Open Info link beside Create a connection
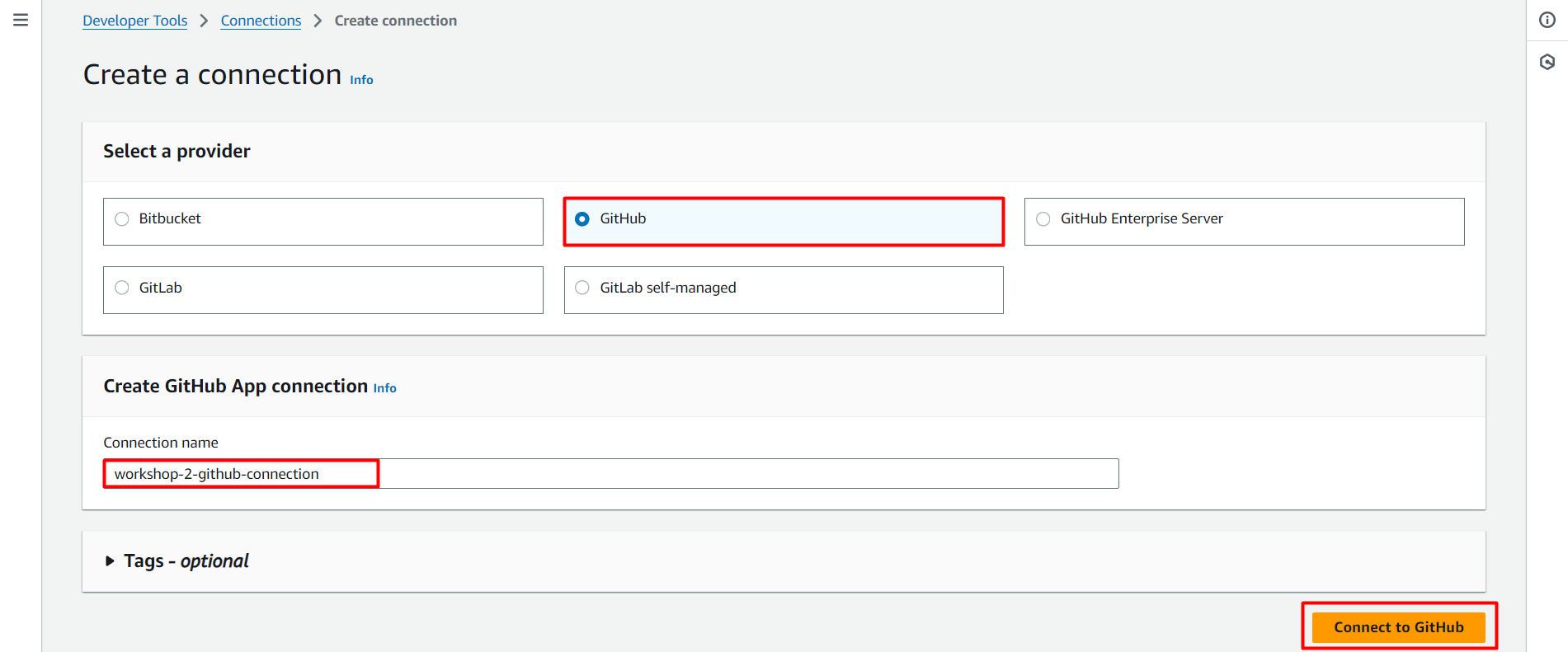The image size is (1568, 652). click(361, 80)
